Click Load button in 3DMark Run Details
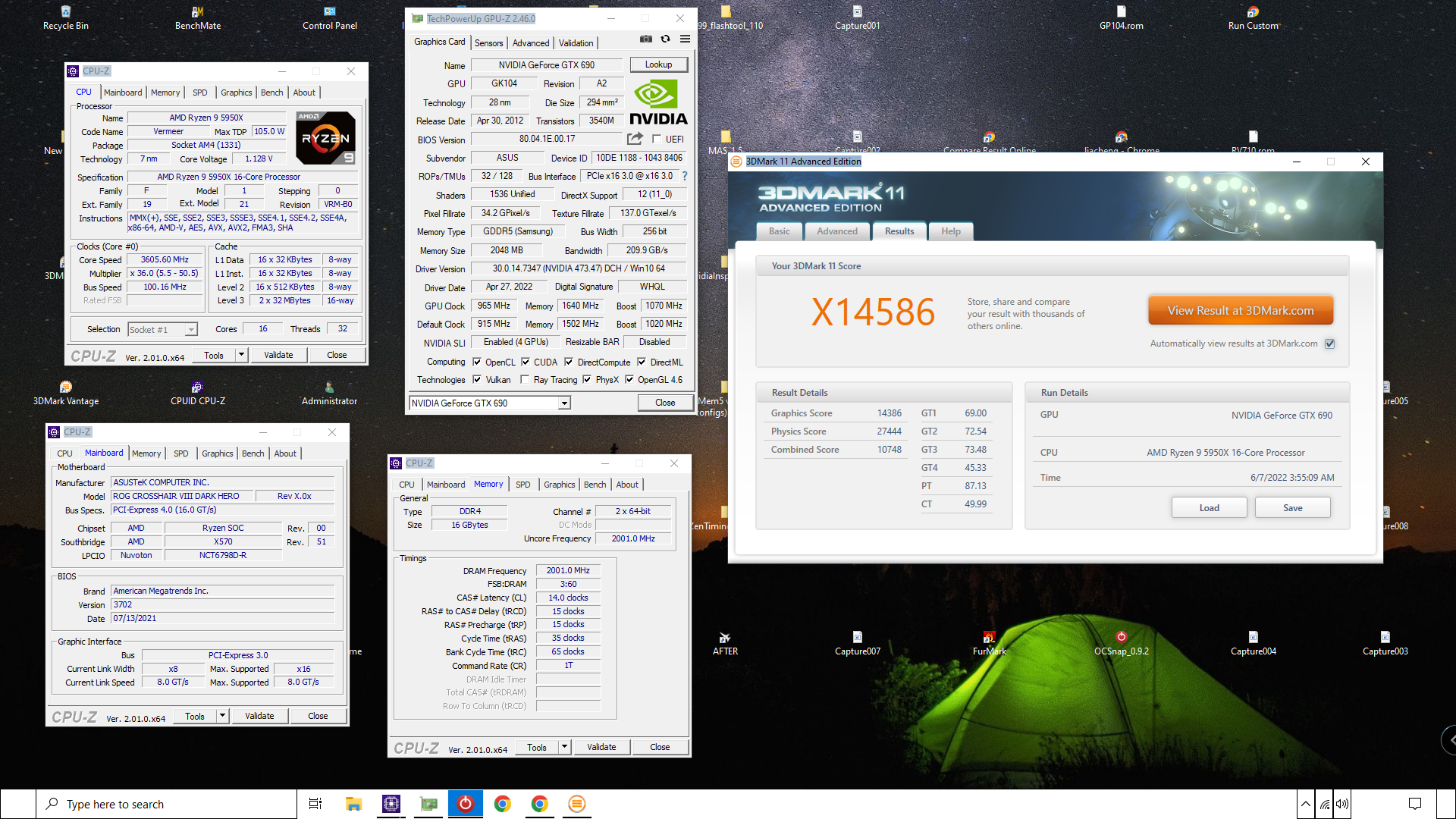This screenshot has width=1456, height=819. [1210, 508]
